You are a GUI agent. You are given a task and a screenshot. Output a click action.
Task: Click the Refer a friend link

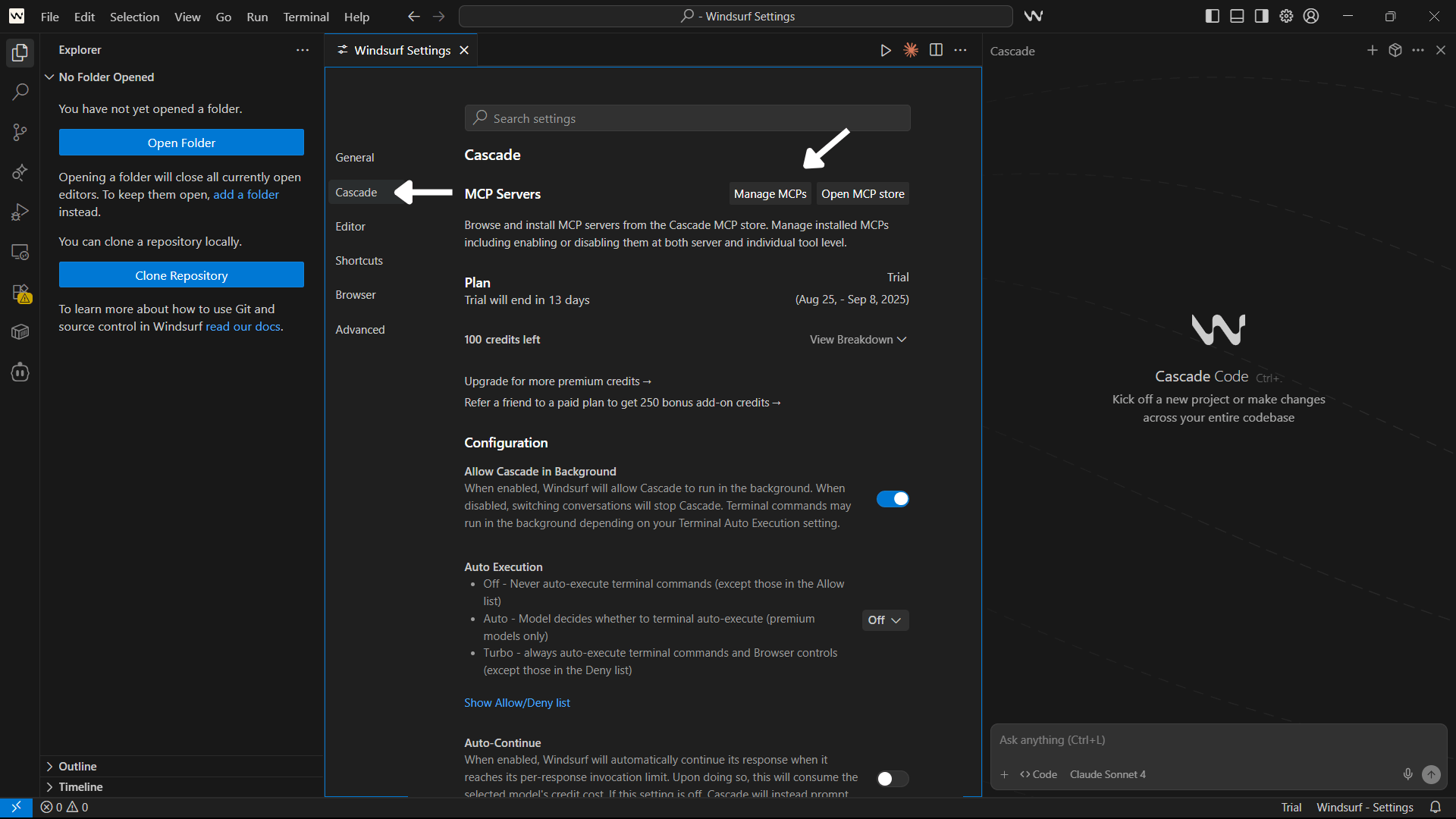point(623,403)
